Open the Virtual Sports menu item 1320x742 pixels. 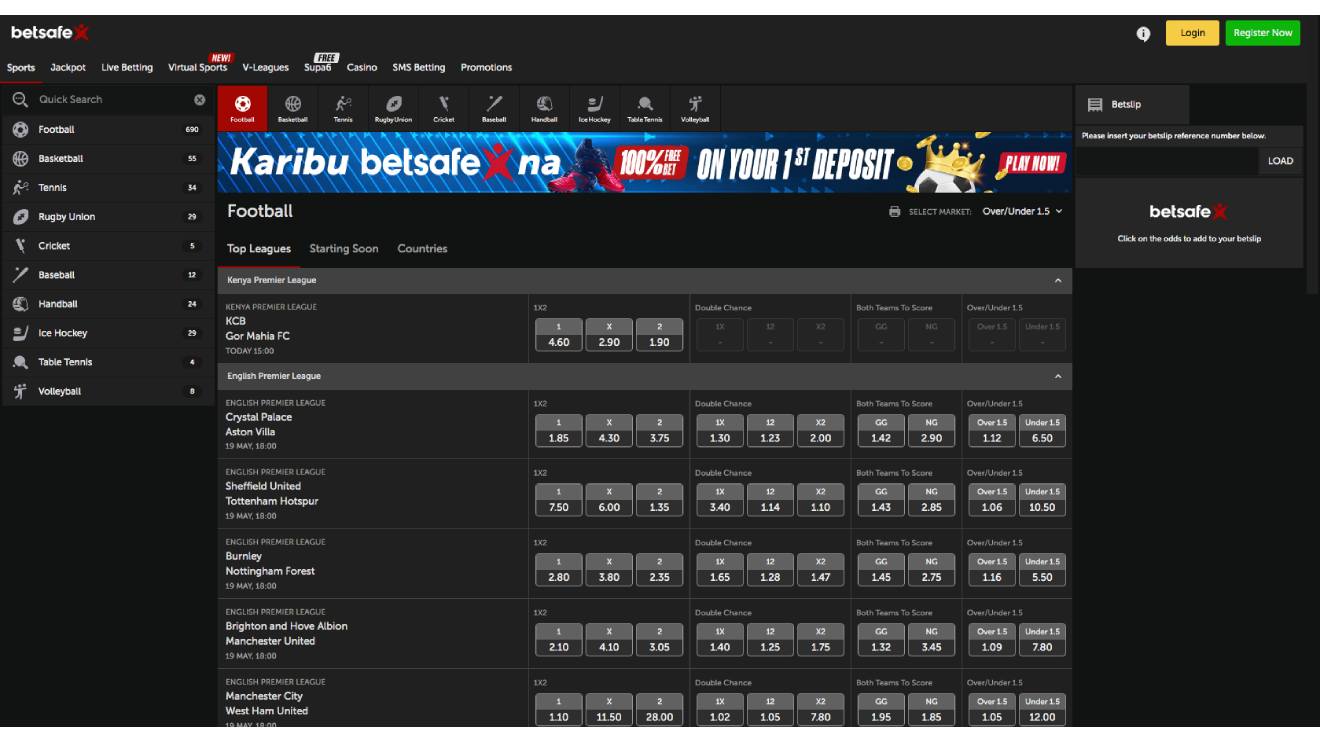click(x=198, y=68)
